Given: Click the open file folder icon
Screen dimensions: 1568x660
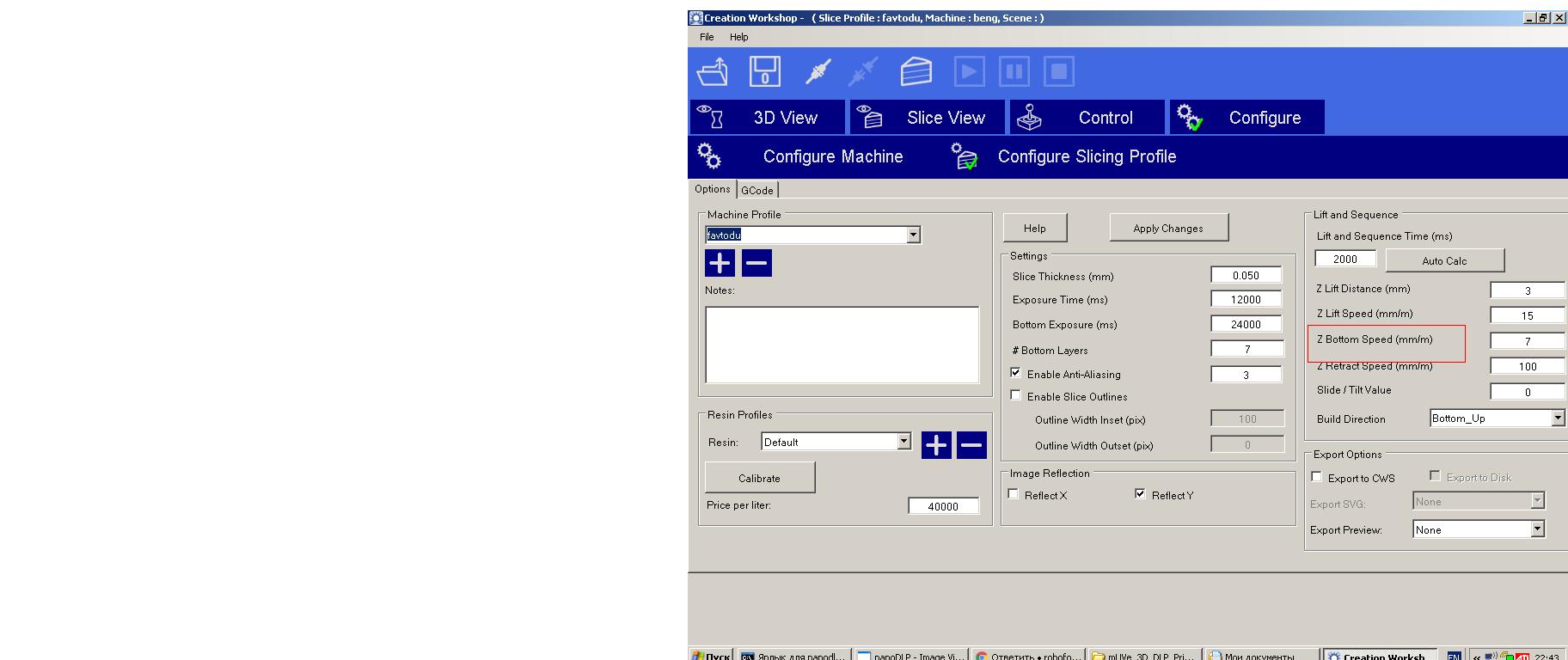Looking at the screenshot, I should pyautogui.click(x=713, y=71).
